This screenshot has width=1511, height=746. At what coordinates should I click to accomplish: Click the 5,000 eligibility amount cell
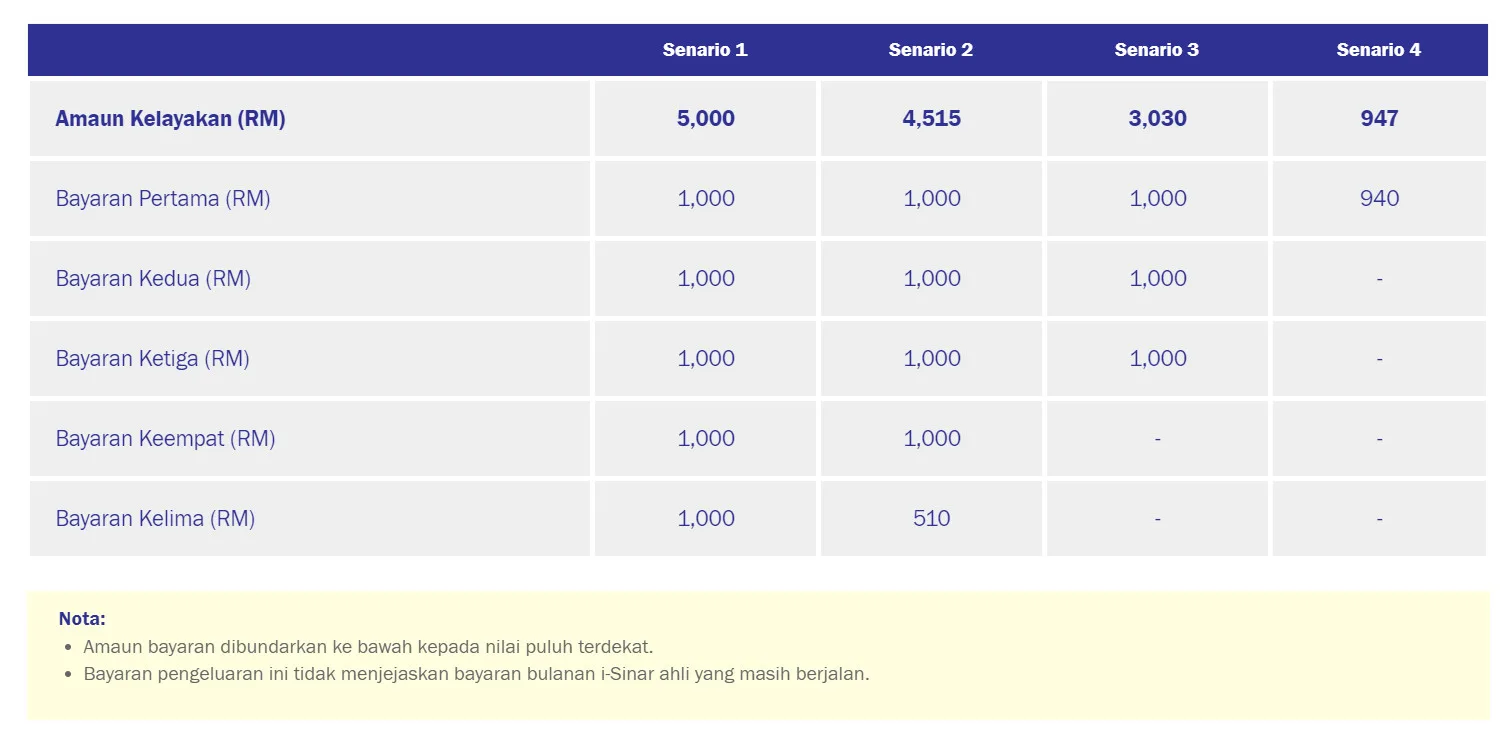coord(706,119)
